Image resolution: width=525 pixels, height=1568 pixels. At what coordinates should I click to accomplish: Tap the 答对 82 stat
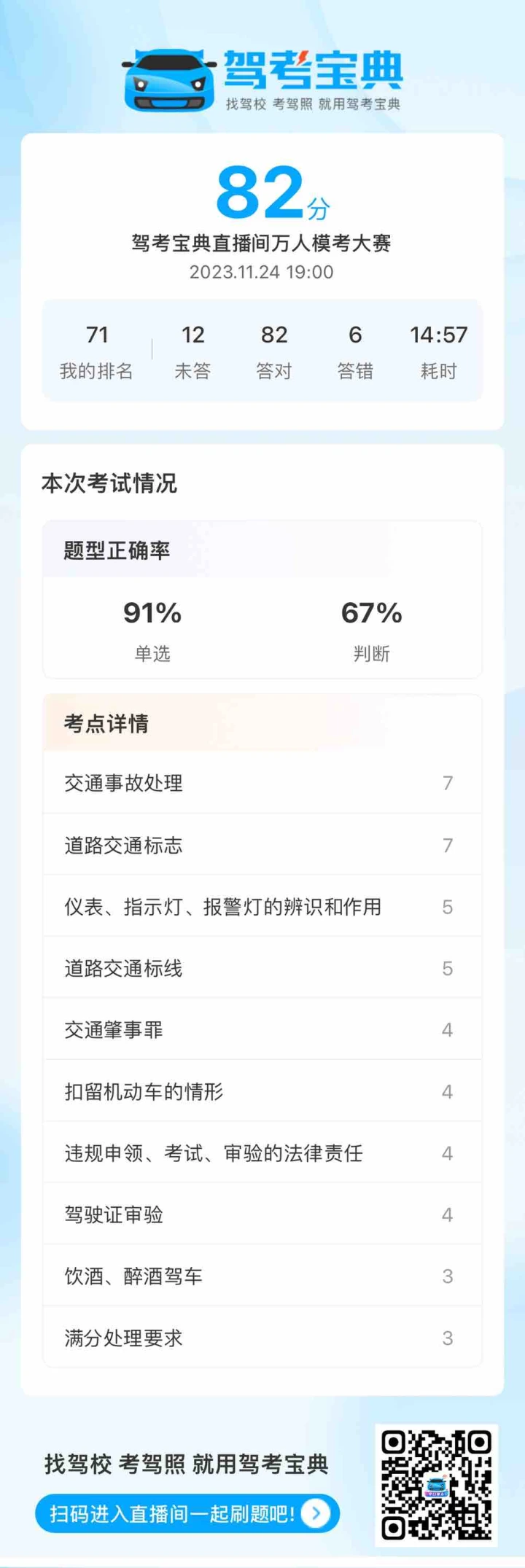click(274, 352)
